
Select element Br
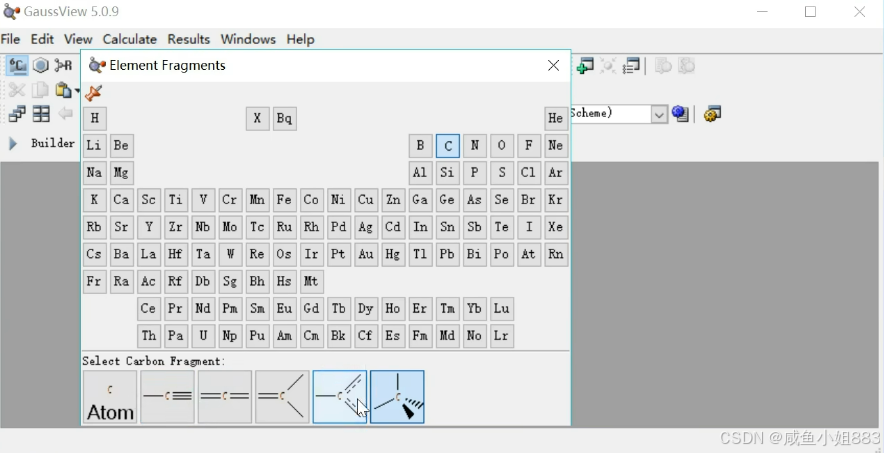tap(529, 200)
